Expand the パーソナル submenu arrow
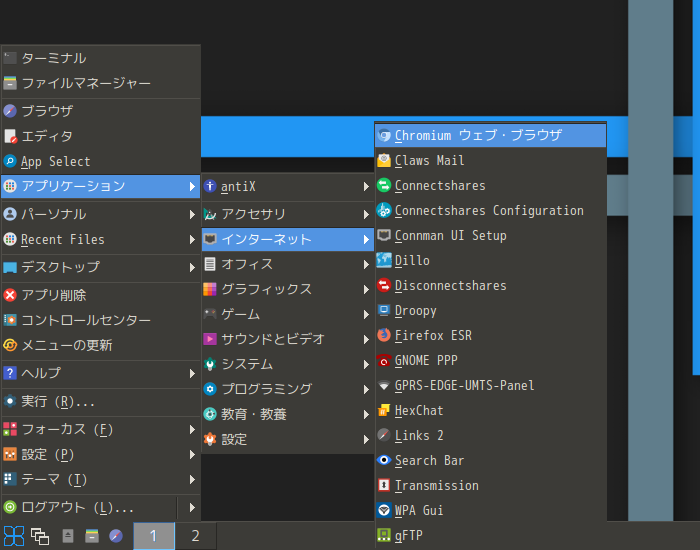The image size is (700, 550). point(192,214)
